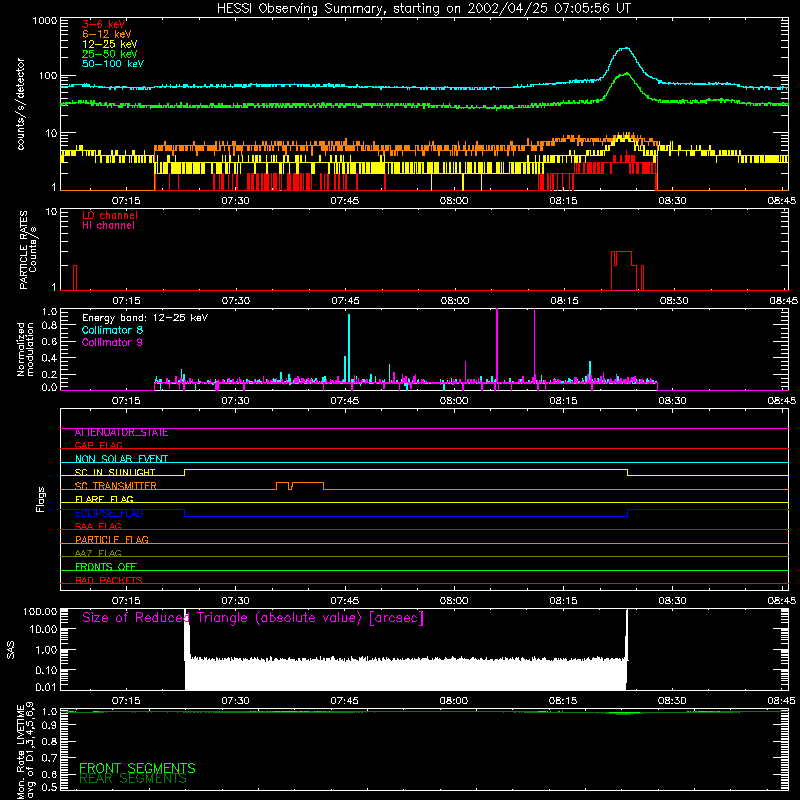
Task: Click the green 25-50 keV legend label
Action: point(110,54)
